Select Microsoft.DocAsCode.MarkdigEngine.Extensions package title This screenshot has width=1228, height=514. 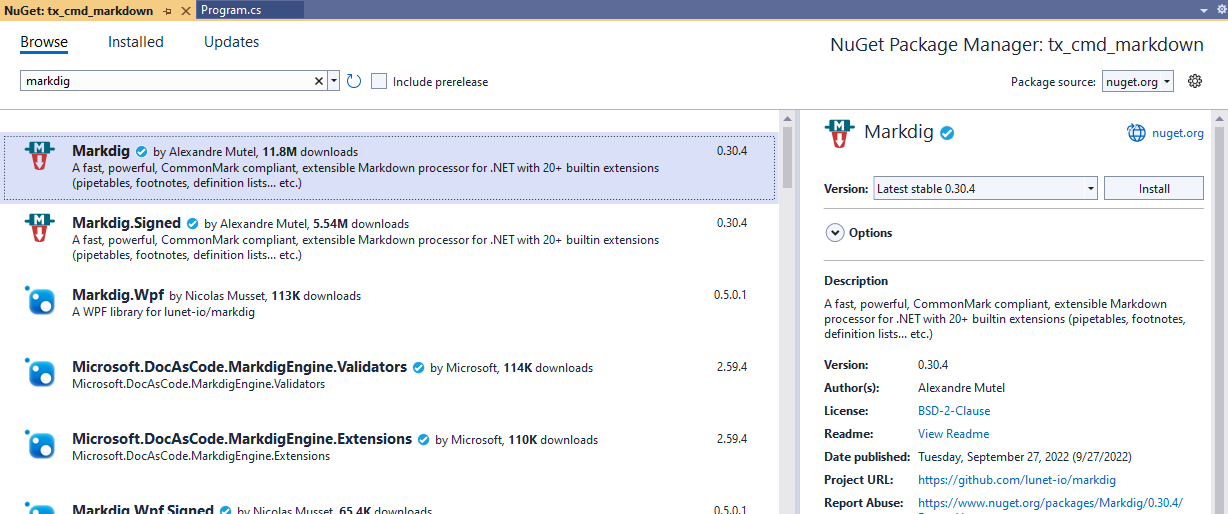(242, 439)
